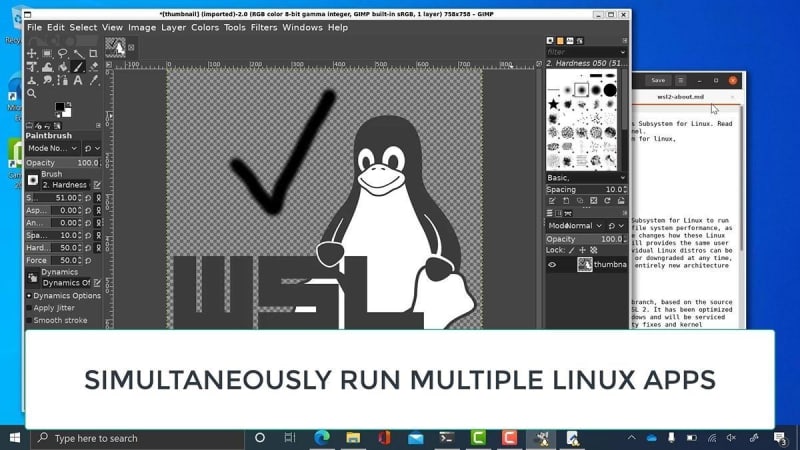This screenshot has width=800, height=450.
Task: Edit the brush next to '2. Hardness' field
Action: point(97,185)
